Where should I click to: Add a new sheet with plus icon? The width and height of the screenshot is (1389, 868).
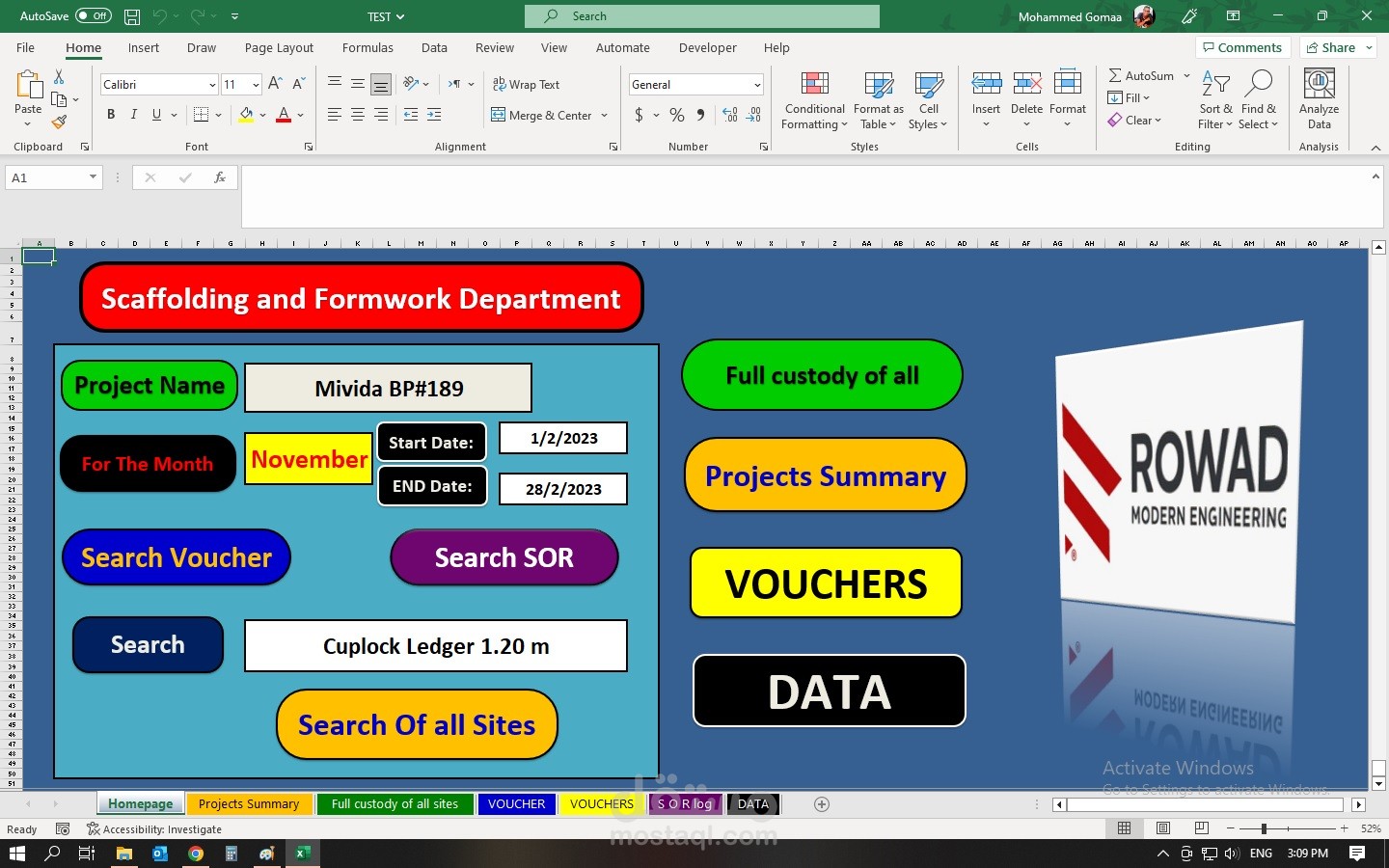click(822, 804)
